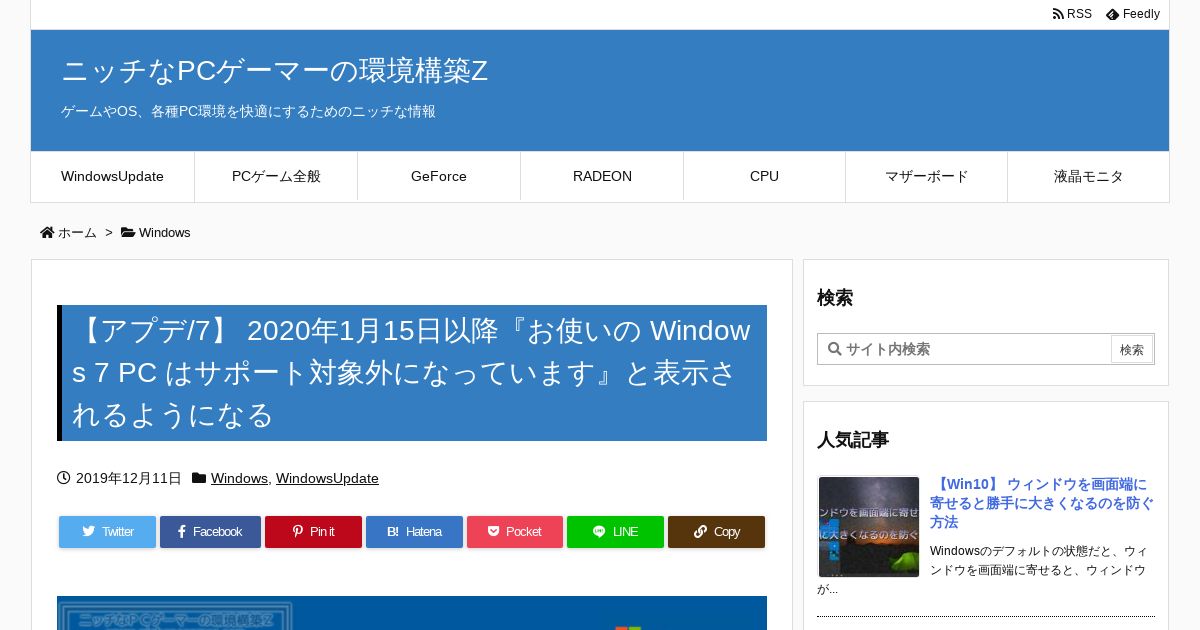This screenshot has height=630, width=1200.
Task: Open the 【Win10】 ウィンドウを画面端に article link
Action: click(x=1042, y=503)
